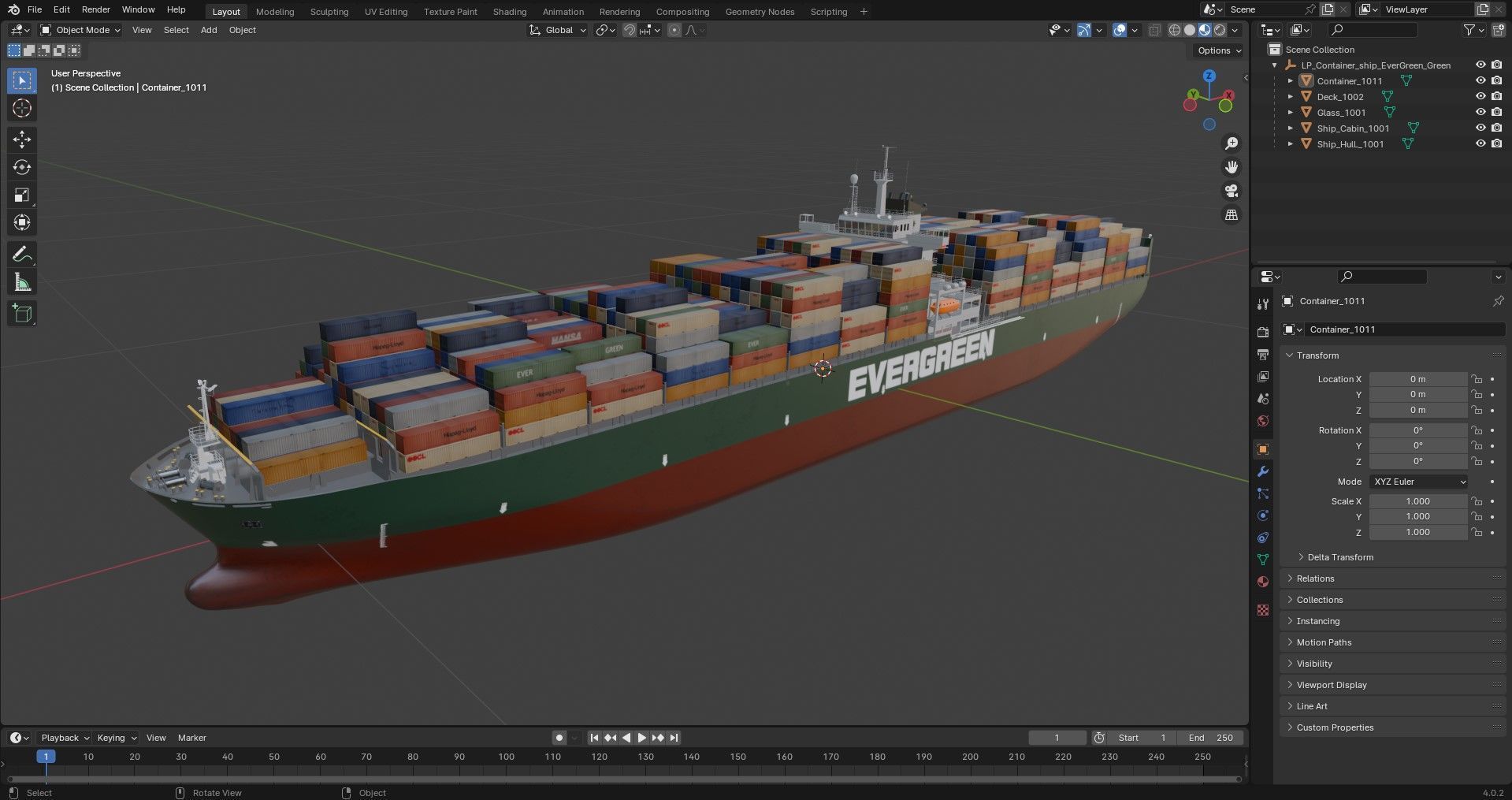Viewport: 1512px width, 800px height.
Task: Open the World properties tab
Action: pyautogui.click(x=1263, y=420)
